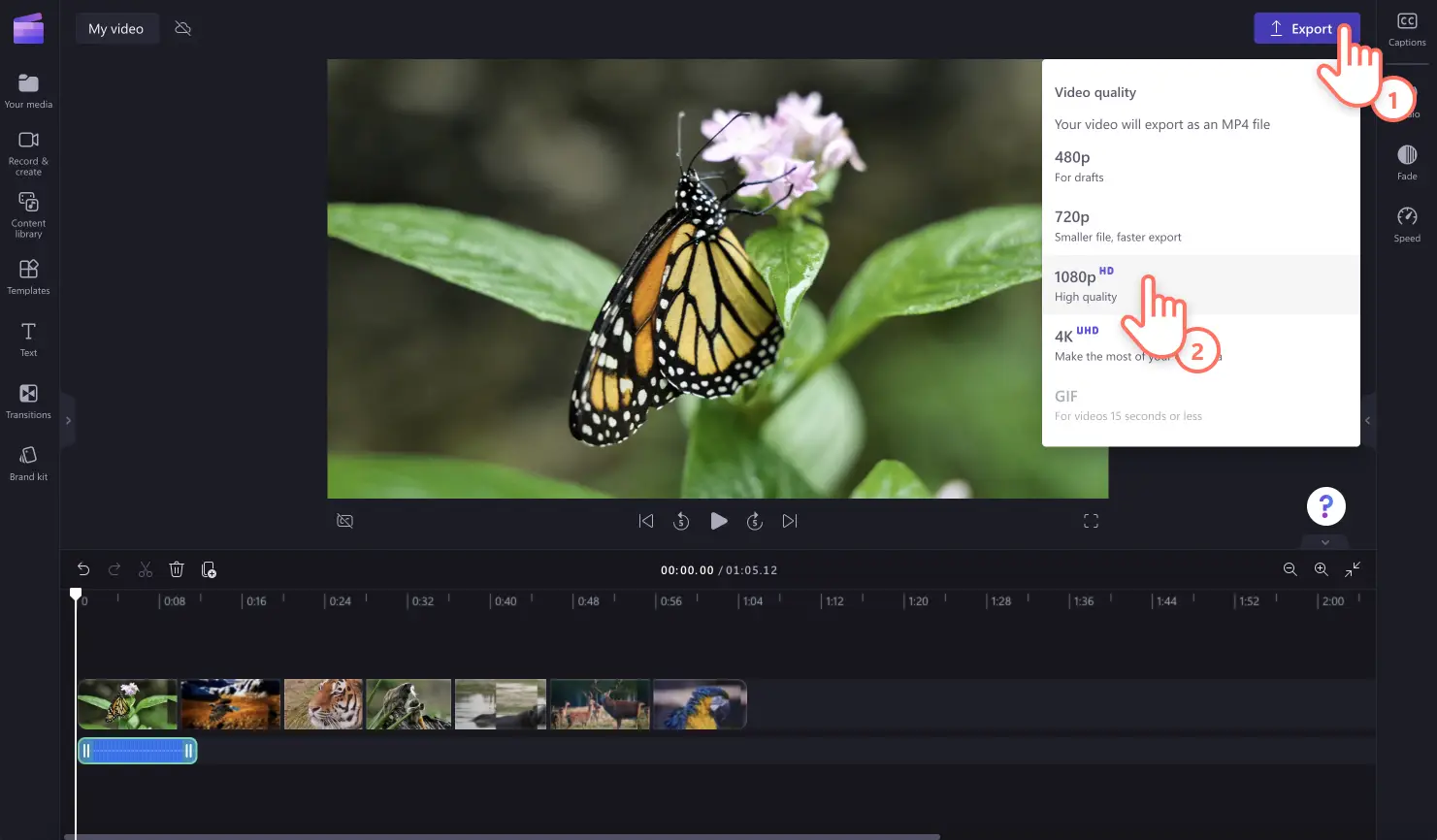Redo the last edit
Screen dimensions: 1437x840
coord(114,569)
